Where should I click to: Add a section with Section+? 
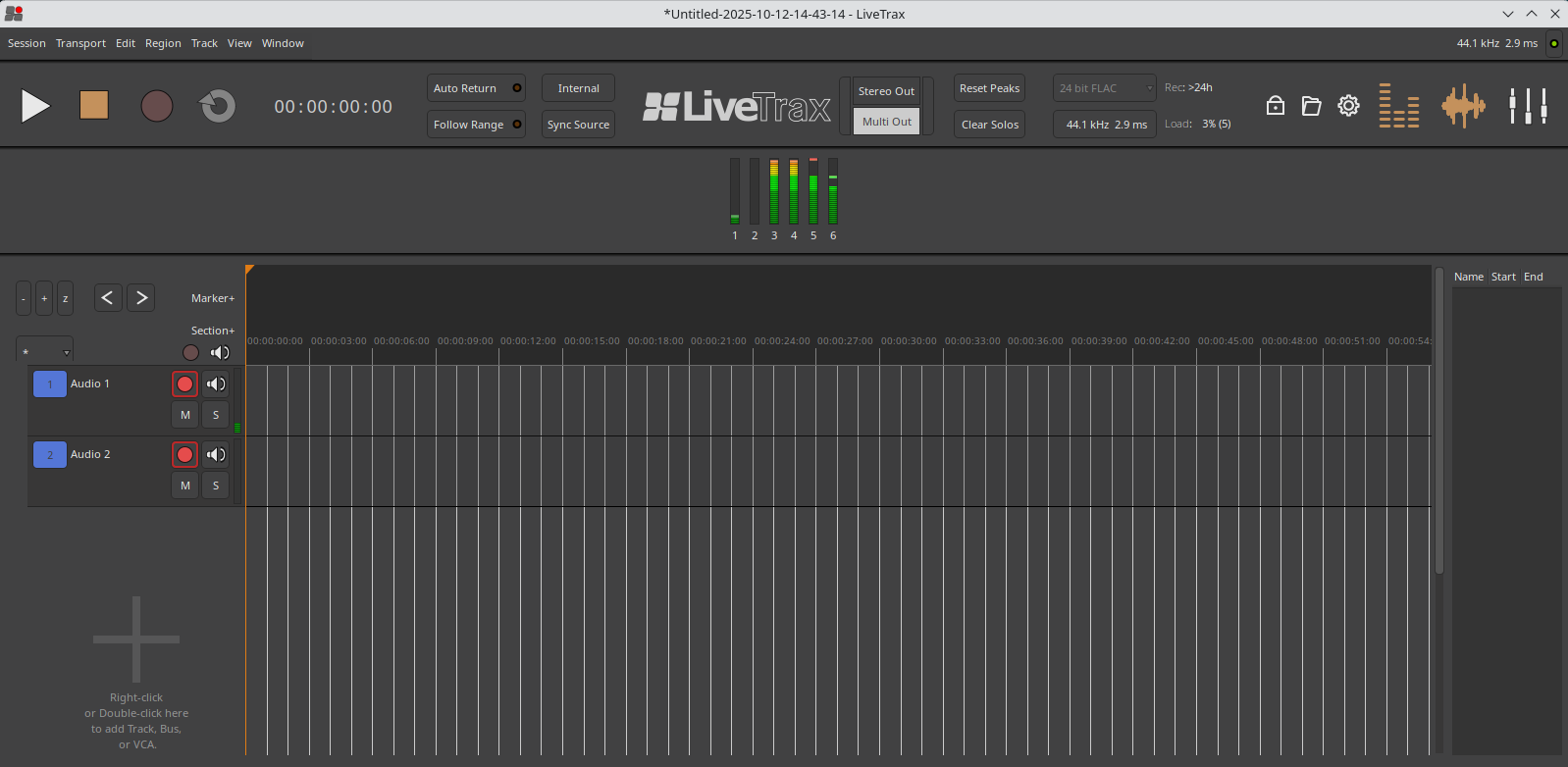(x=213, y=331)
